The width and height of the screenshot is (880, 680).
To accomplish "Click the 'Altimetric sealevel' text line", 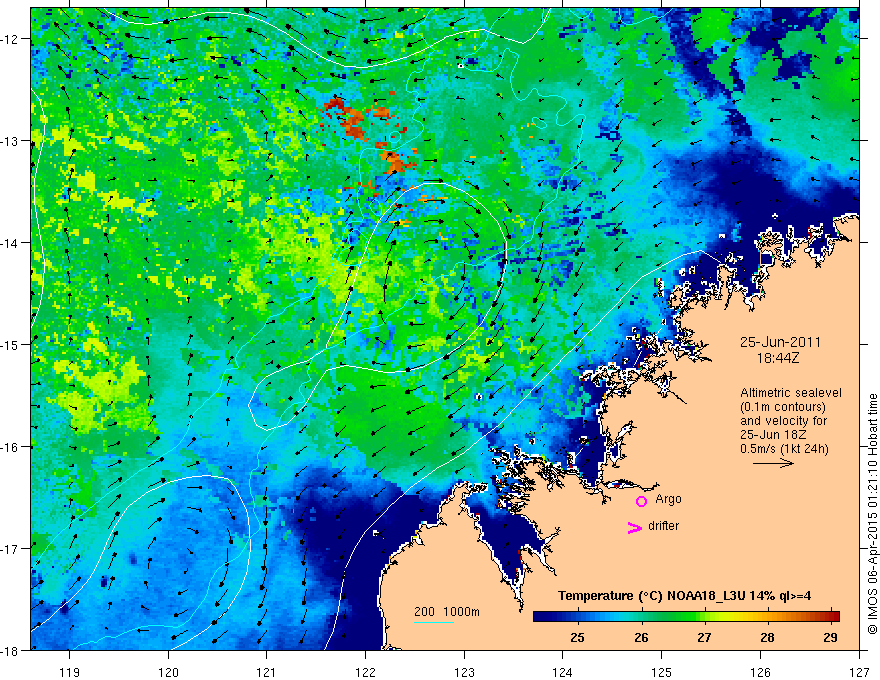I will click(x=791, y=393).
